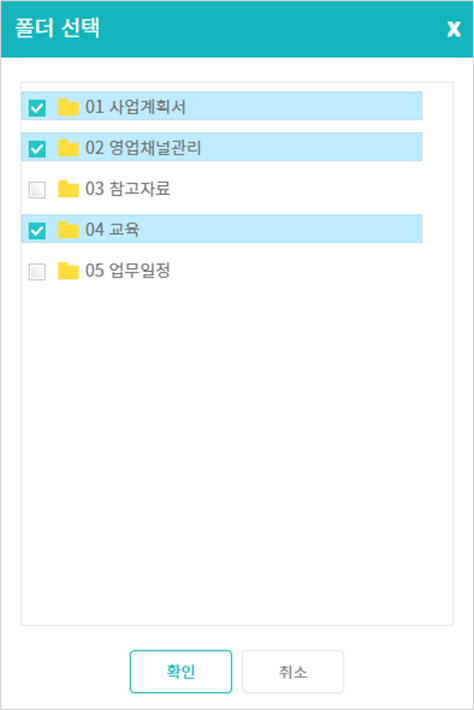Cancel with the 취소 button

coord(293,672)
